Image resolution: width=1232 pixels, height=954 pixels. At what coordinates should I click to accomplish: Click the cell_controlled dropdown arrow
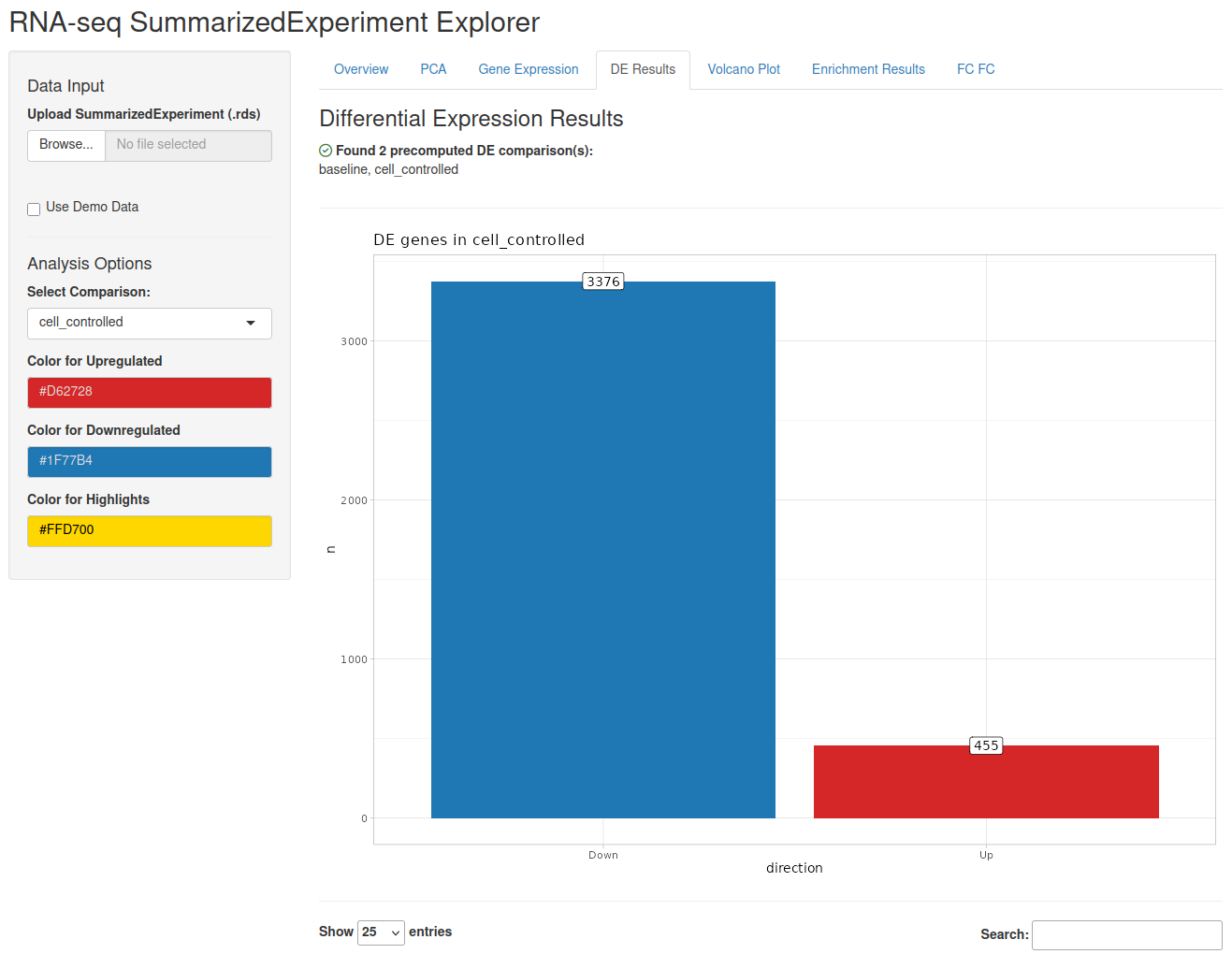[x=251, y=324]
